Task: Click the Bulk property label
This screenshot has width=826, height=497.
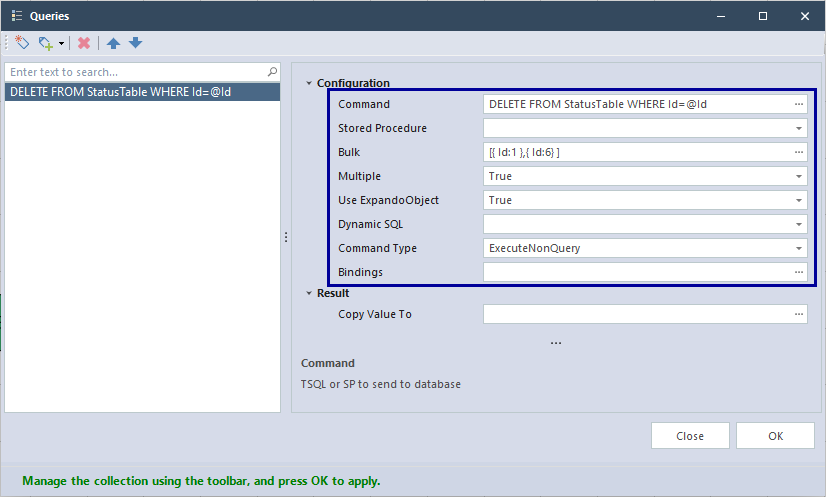Action: pos(349,152)
